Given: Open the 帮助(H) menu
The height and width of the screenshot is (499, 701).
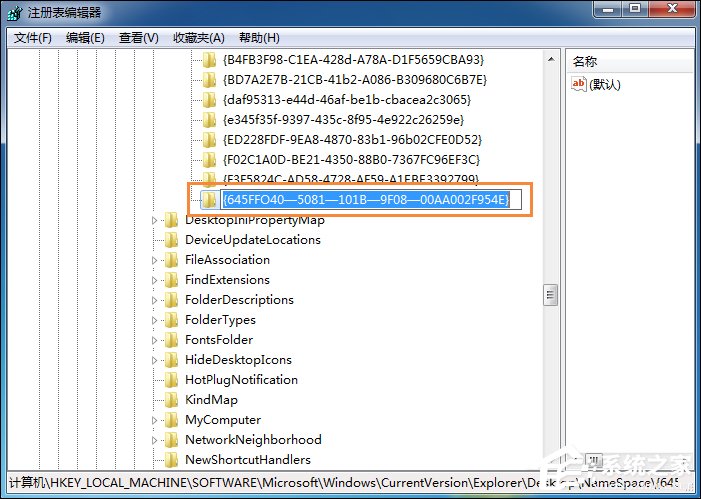Looking at the screenshot, I should [259, 38].
